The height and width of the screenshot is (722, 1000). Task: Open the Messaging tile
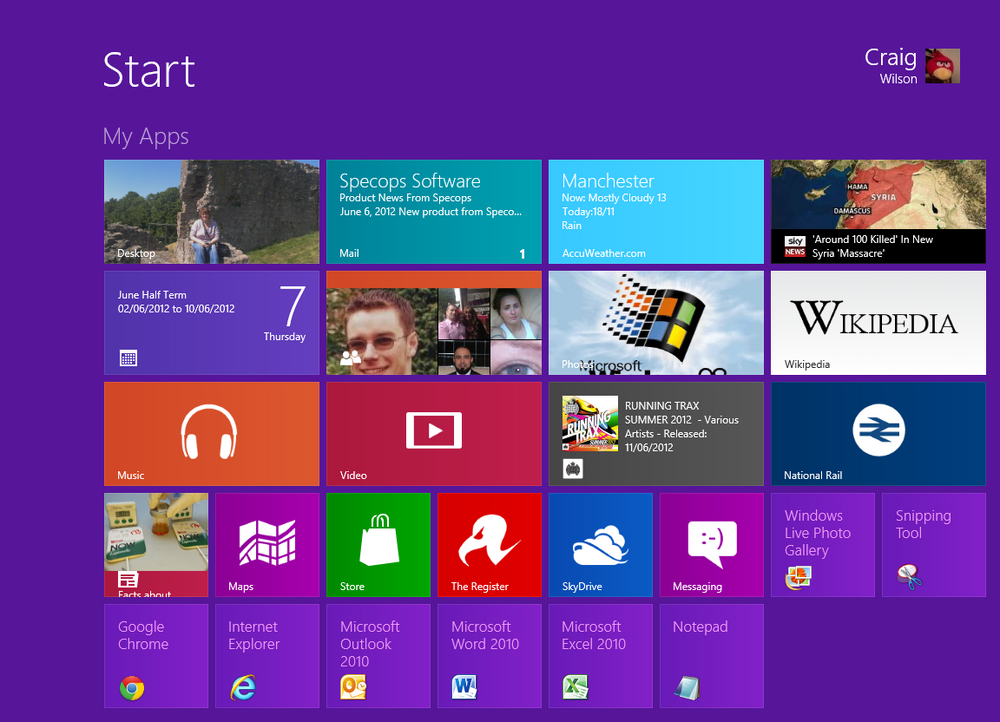[712, 545]
